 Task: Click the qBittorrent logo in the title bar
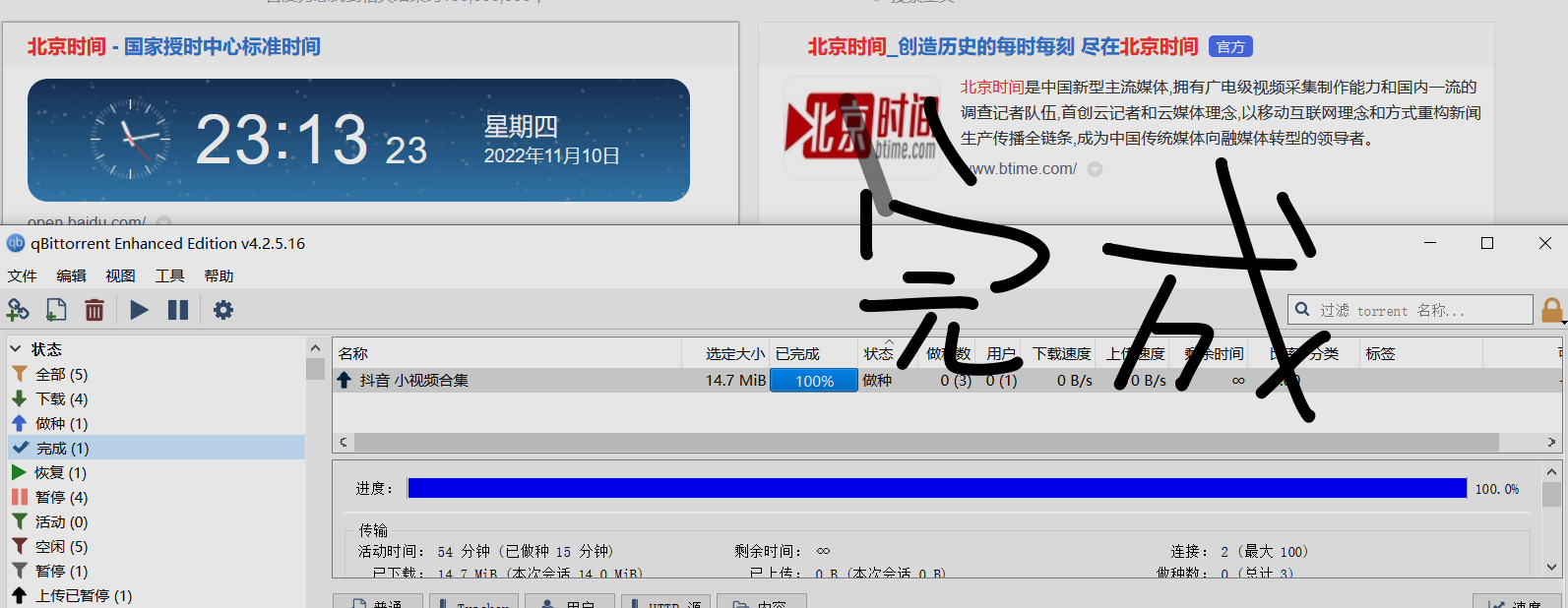[x=16, y=243]
